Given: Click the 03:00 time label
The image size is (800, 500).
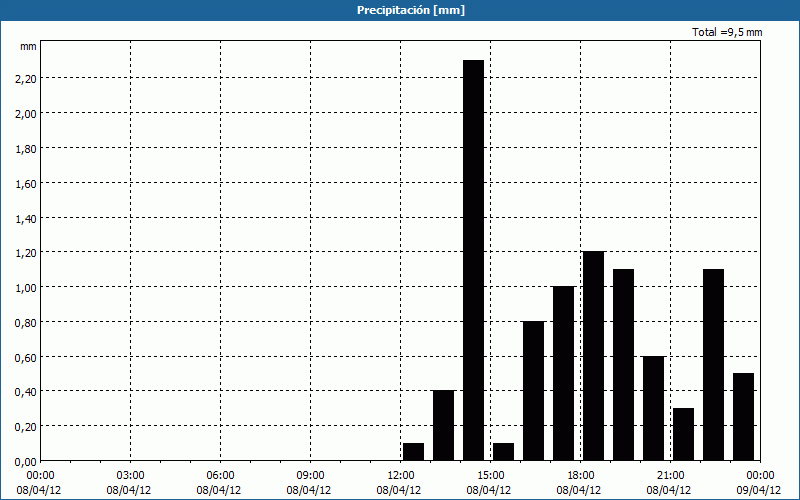Looking at the screenshot, I should pos(130,476).
